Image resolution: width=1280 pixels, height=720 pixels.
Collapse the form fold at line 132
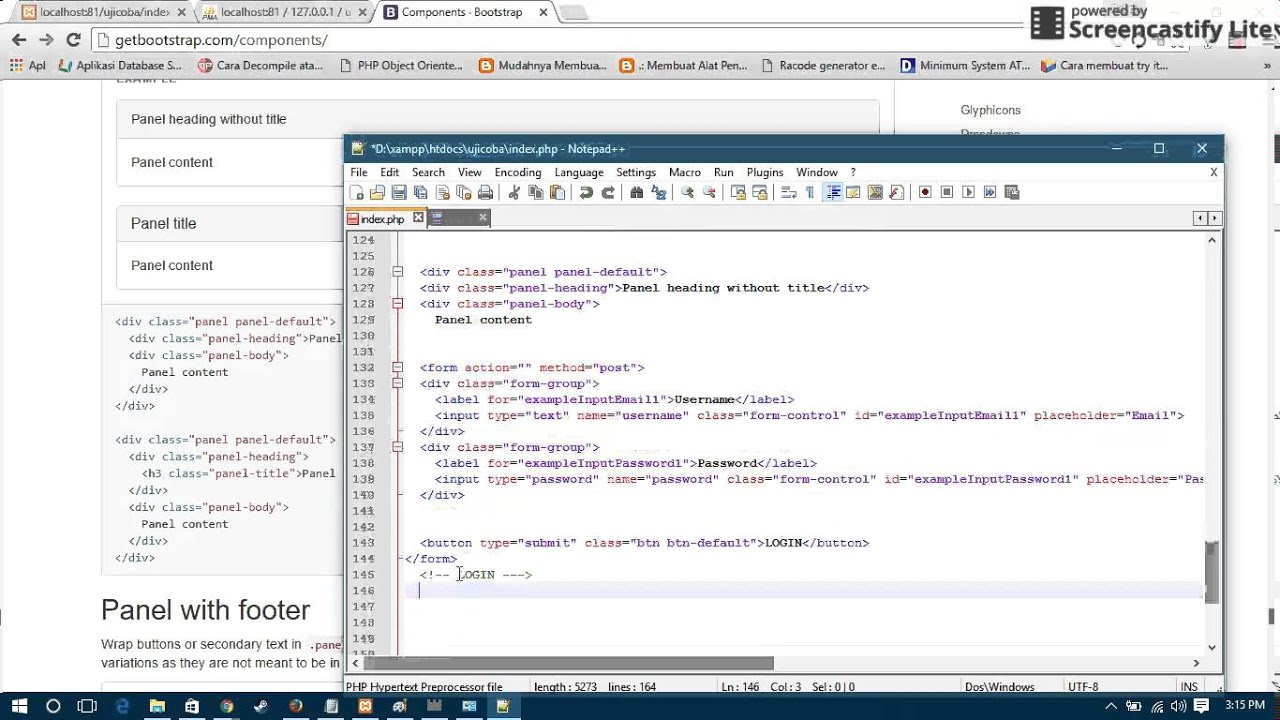[x=397, y=368]
